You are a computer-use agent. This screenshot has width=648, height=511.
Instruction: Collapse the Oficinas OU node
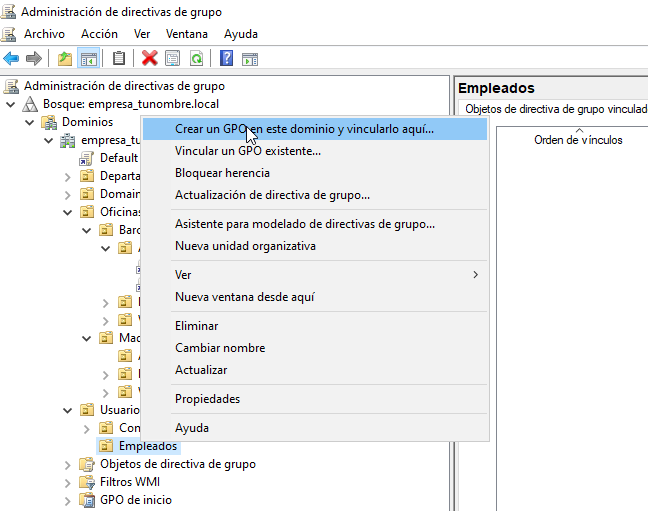(68, 213)
